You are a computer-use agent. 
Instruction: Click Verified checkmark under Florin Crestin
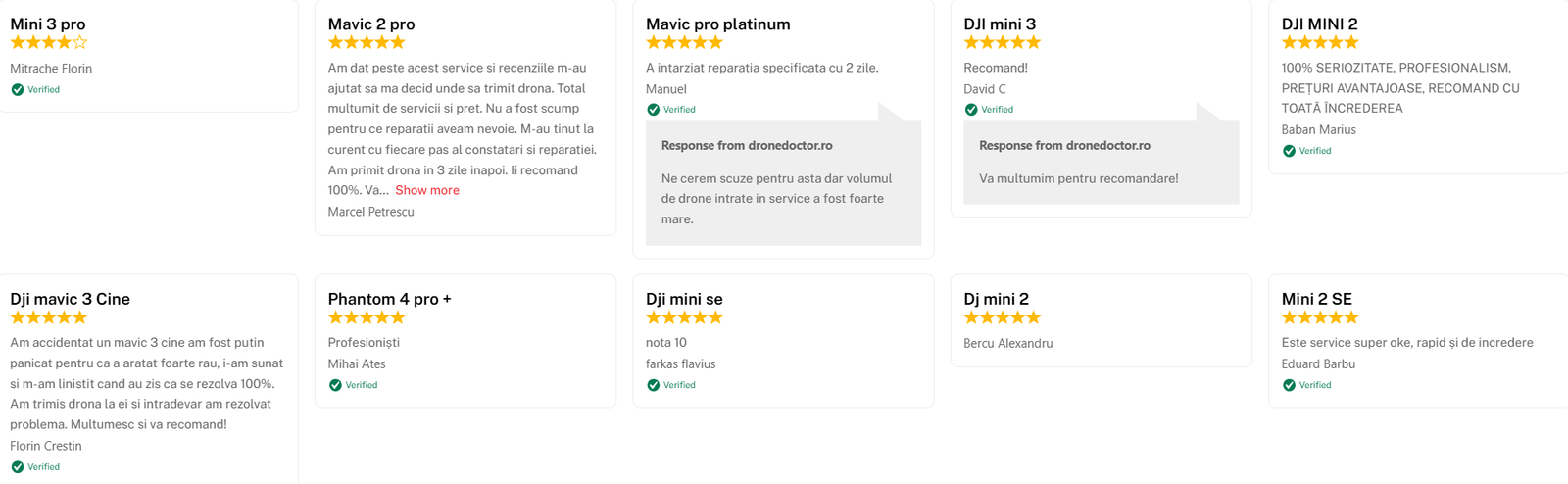(x=18, y=467)
